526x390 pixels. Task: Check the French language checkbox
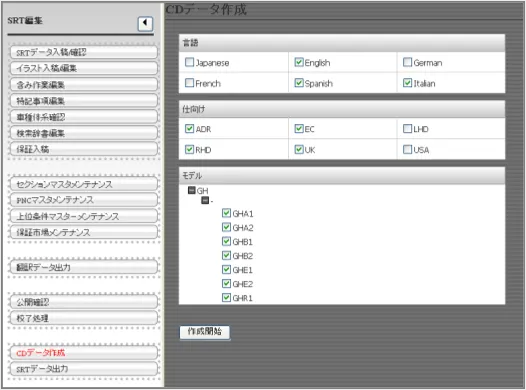click(190, 83)
